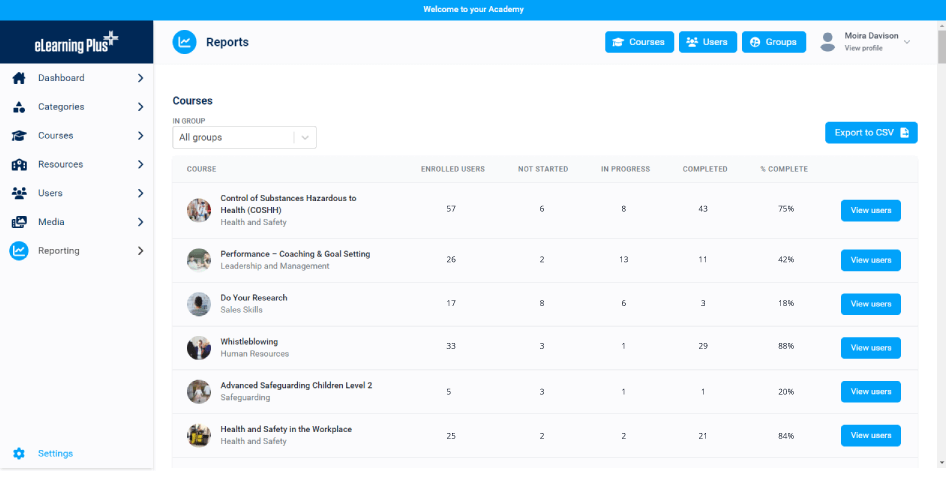
Task: Click the Dashboard home icon in sidebar
Action: tap(19, 78)
